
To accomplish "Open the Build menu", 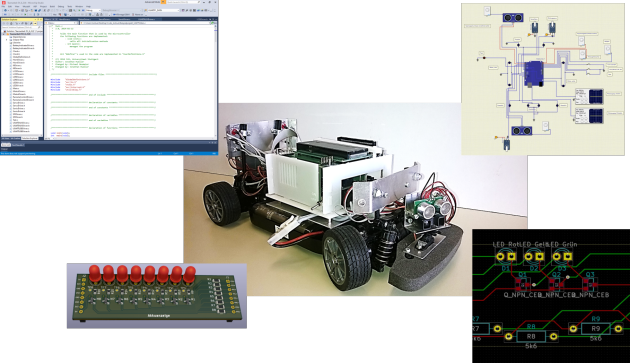I will pyautogui.click(x=52, y=6).
